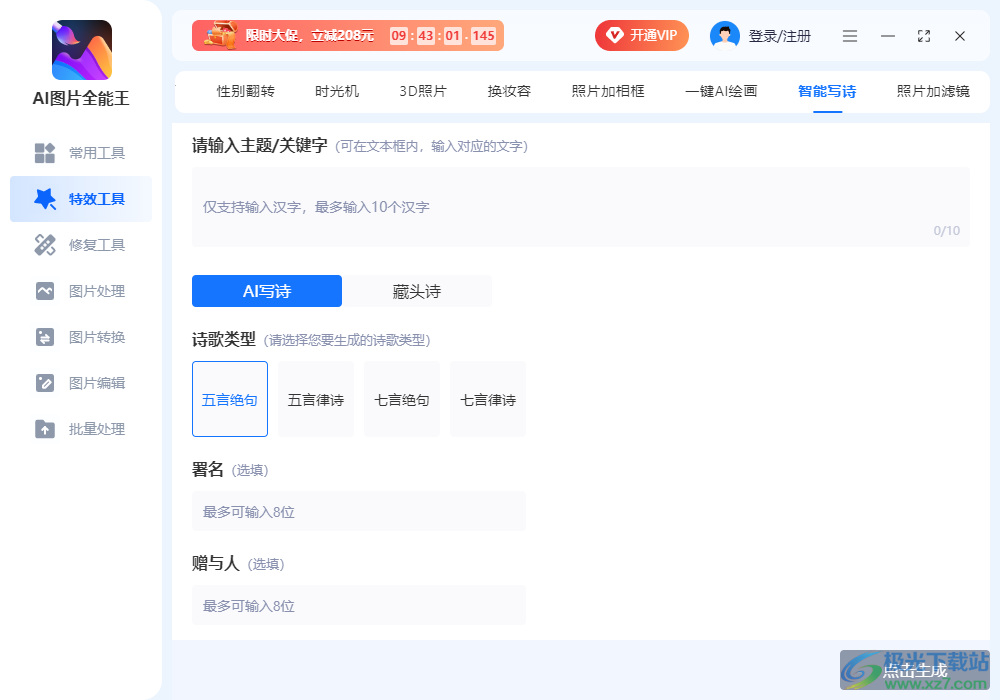The width and height of the screenshot is (1000, 700).
Task: Open 图片转换 from the sidebar
Action: click(x=80, y=337)
